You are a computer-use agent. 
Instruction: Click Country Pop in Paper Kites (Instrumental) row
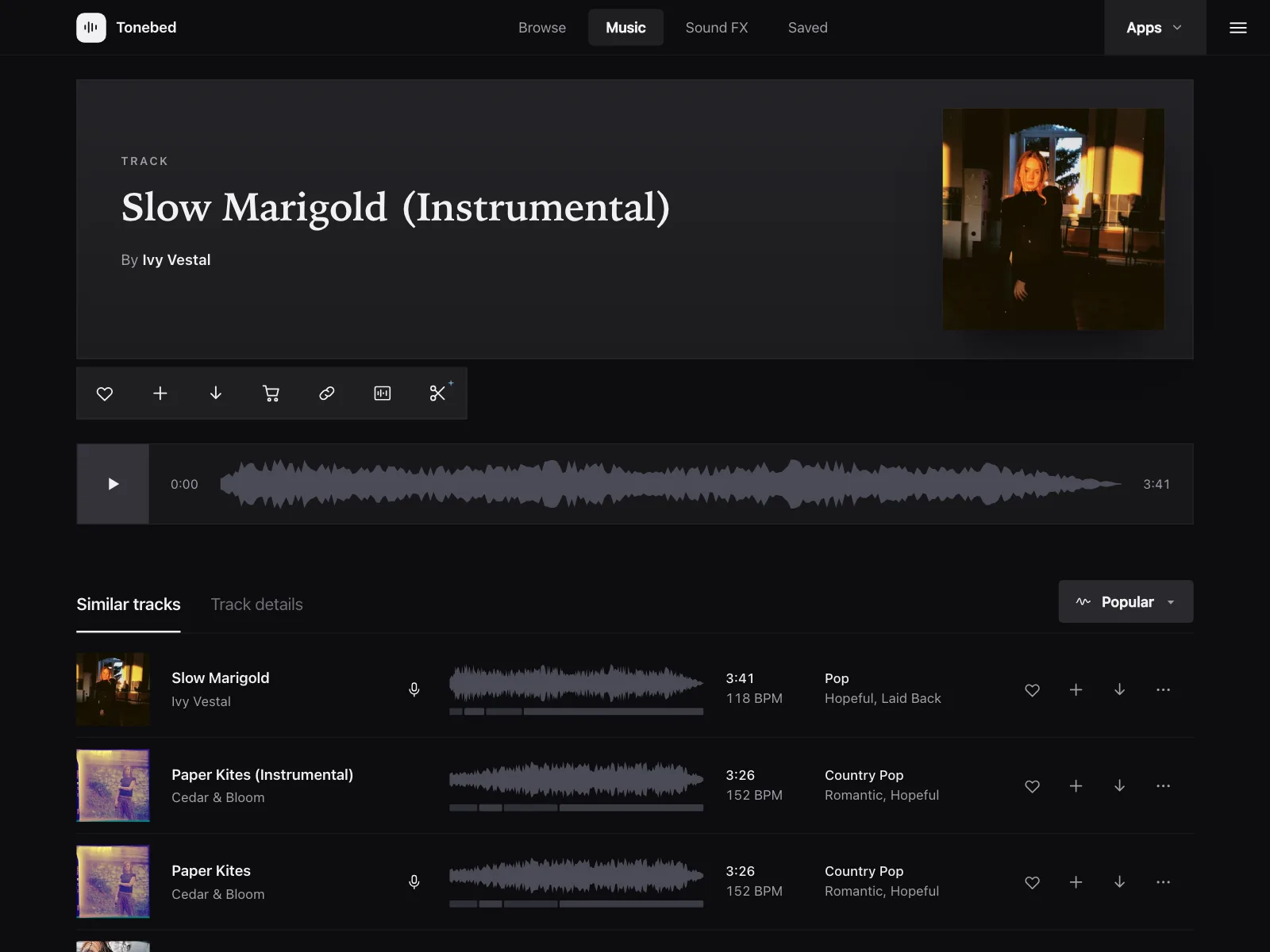point(864,775)
